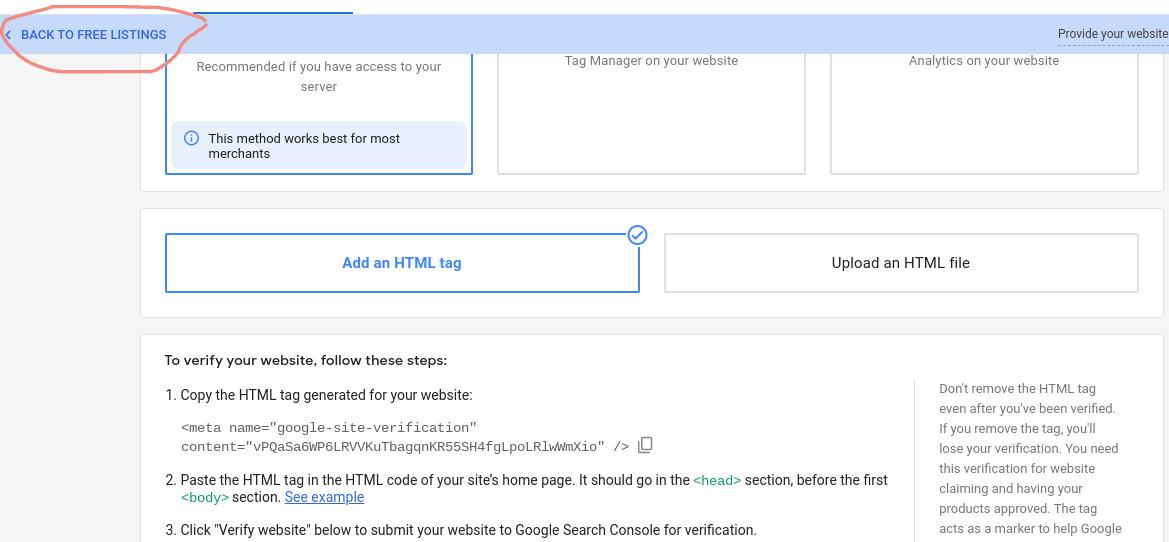1169x542 pixels.
Task: Click the copy HTML tag icon
Action: tap(645, 445)
